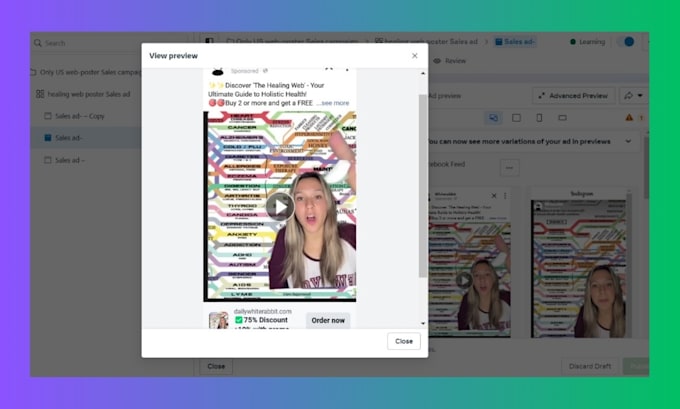Open the dailywhiterabbit.com link in the ad
The height and width of the screenshot is (409, 680).
(262, 311)
